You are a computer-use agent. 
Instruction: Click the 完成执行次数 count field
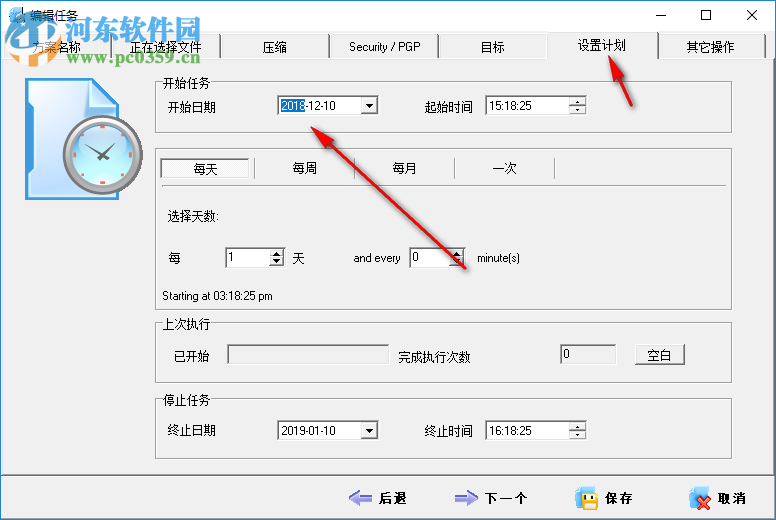[588, 354]
